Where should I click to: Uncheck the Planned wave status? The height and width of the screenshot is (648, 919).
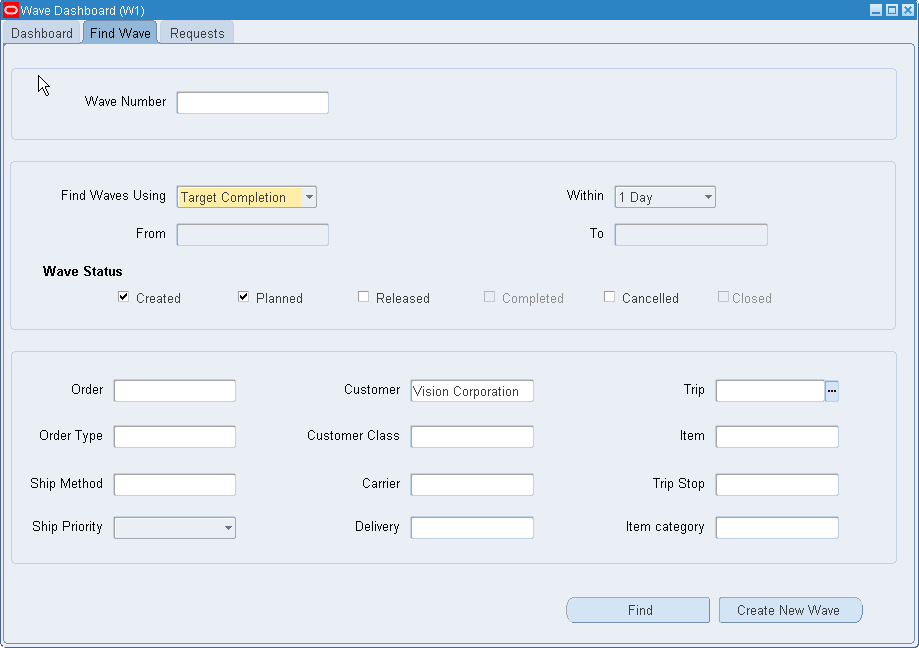(243, 296)
